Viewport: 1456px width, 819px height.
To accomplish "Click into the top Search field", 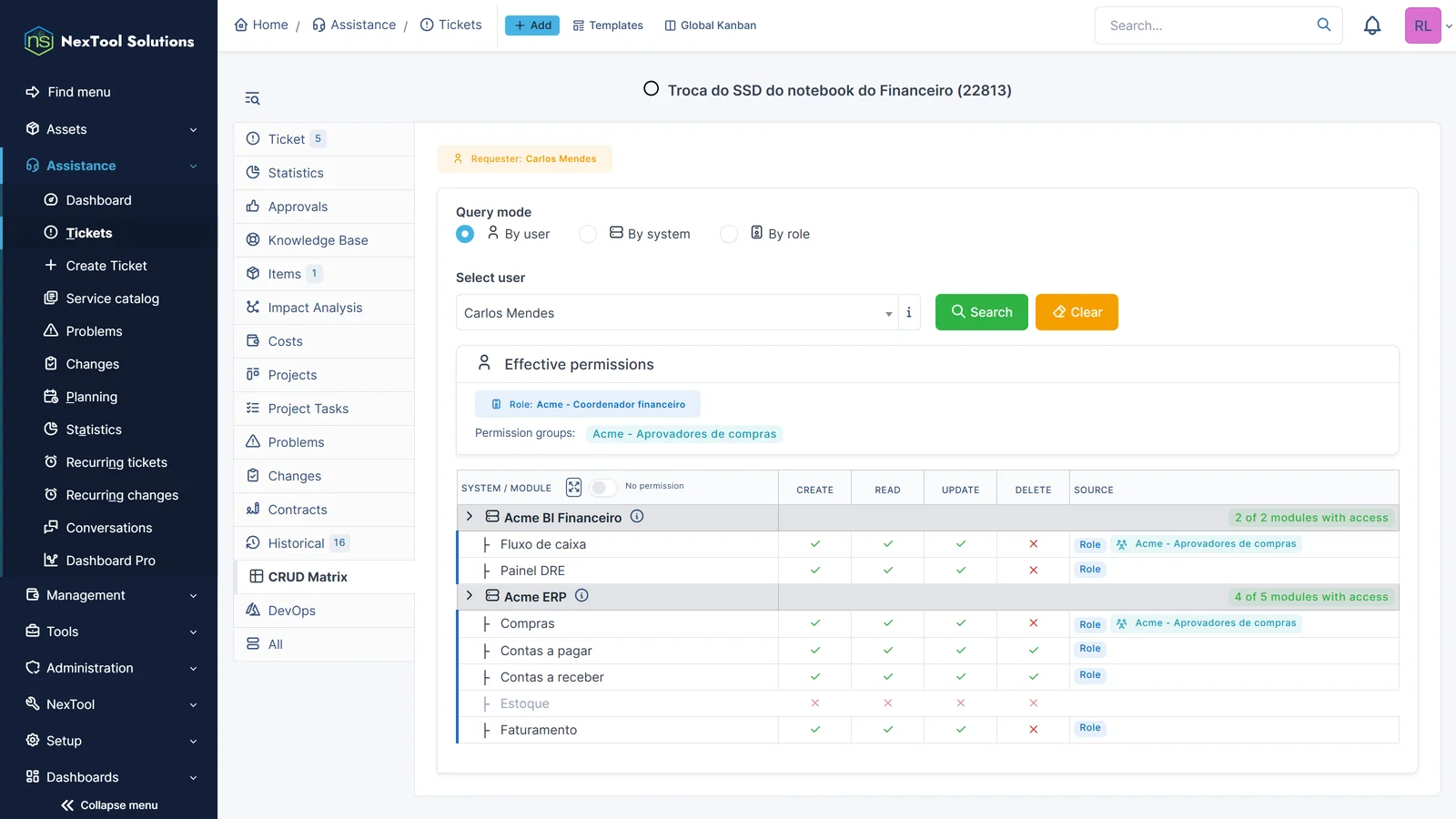I will pos(1206,25).
